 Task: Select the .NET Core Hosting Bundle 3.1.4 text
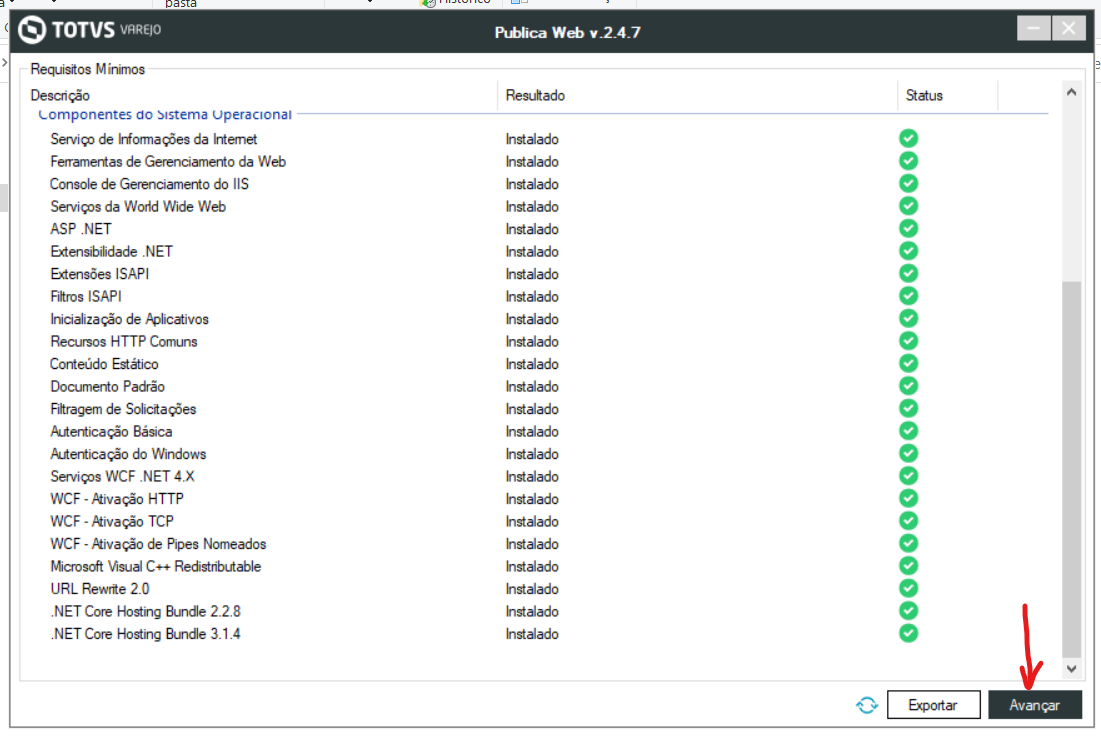(145, 633)
